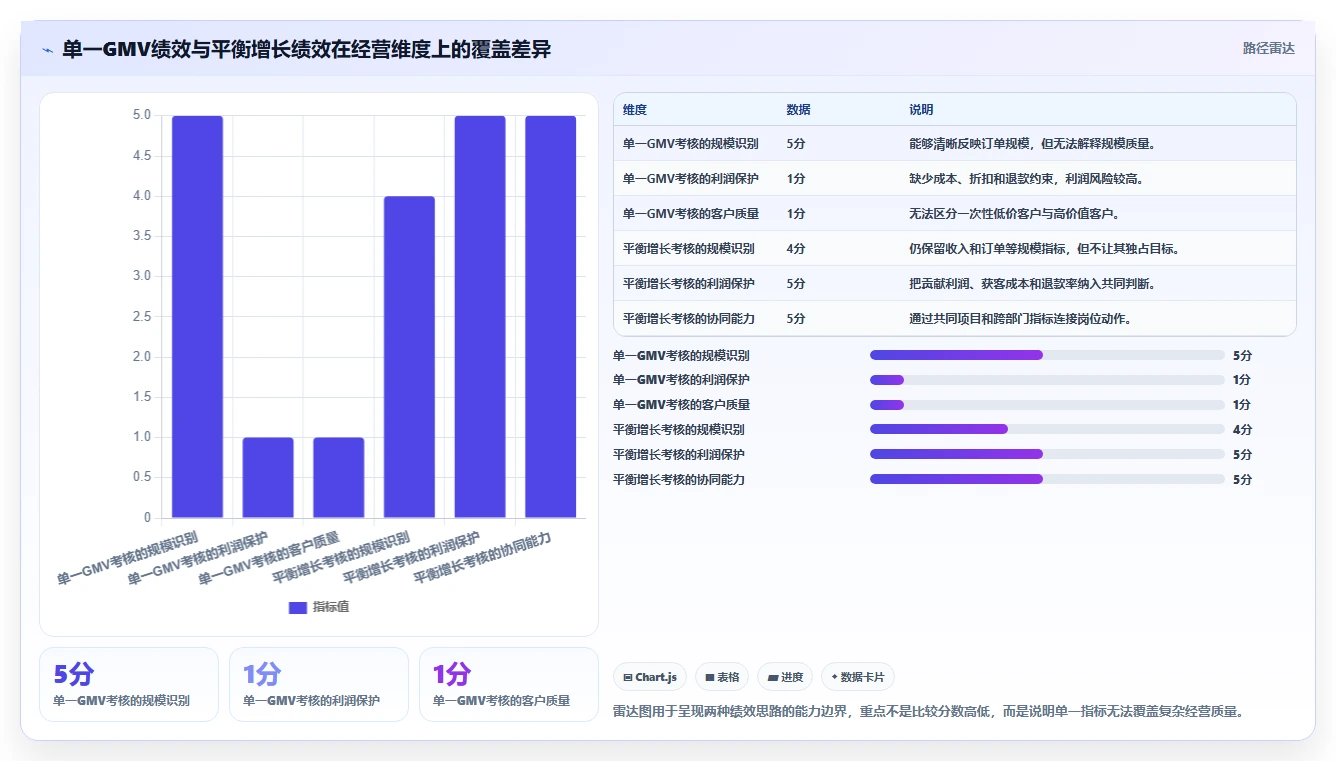1336x761 pixels.
Task: Click 4分 score next to progress bar
Action: pyautogui.click(x=1242, y=430)
